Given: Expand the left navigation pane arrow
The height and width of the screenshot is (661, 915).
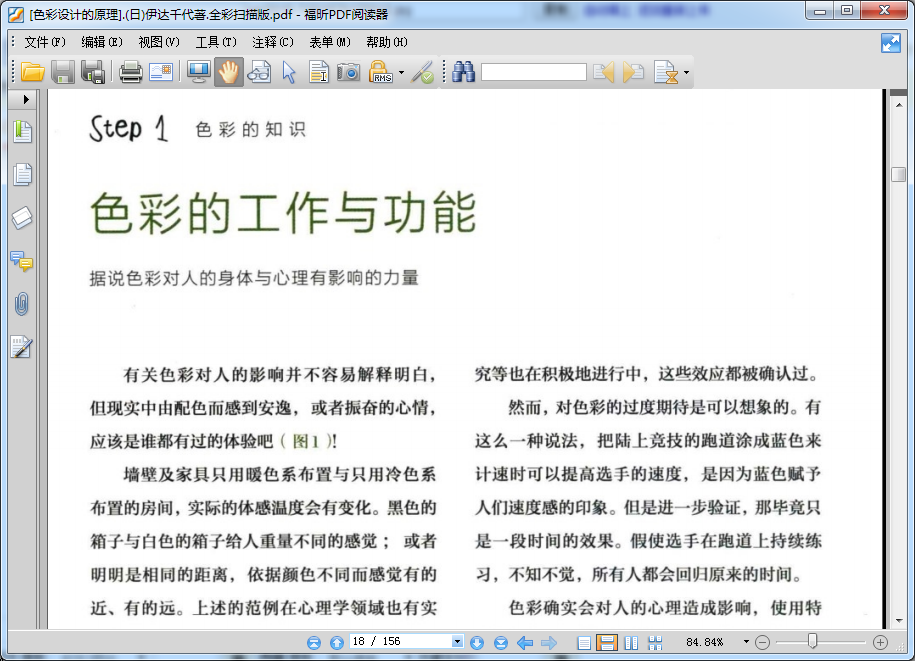Looking at the screenshot, I should (x=26, y=99).
